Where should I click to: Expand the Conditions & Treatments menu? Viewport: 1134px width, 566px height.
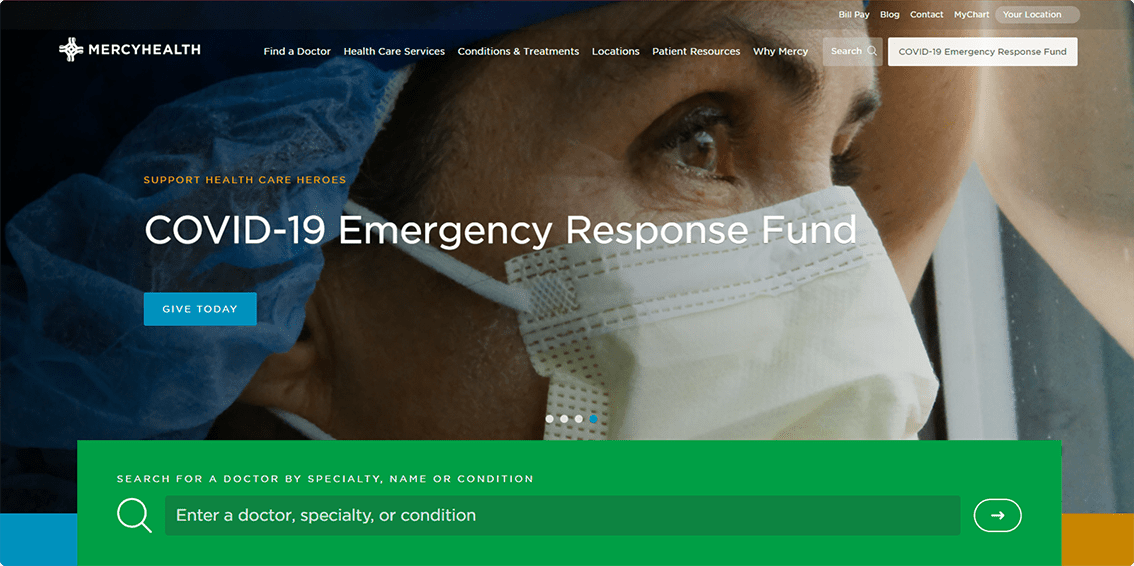point(519,51)
